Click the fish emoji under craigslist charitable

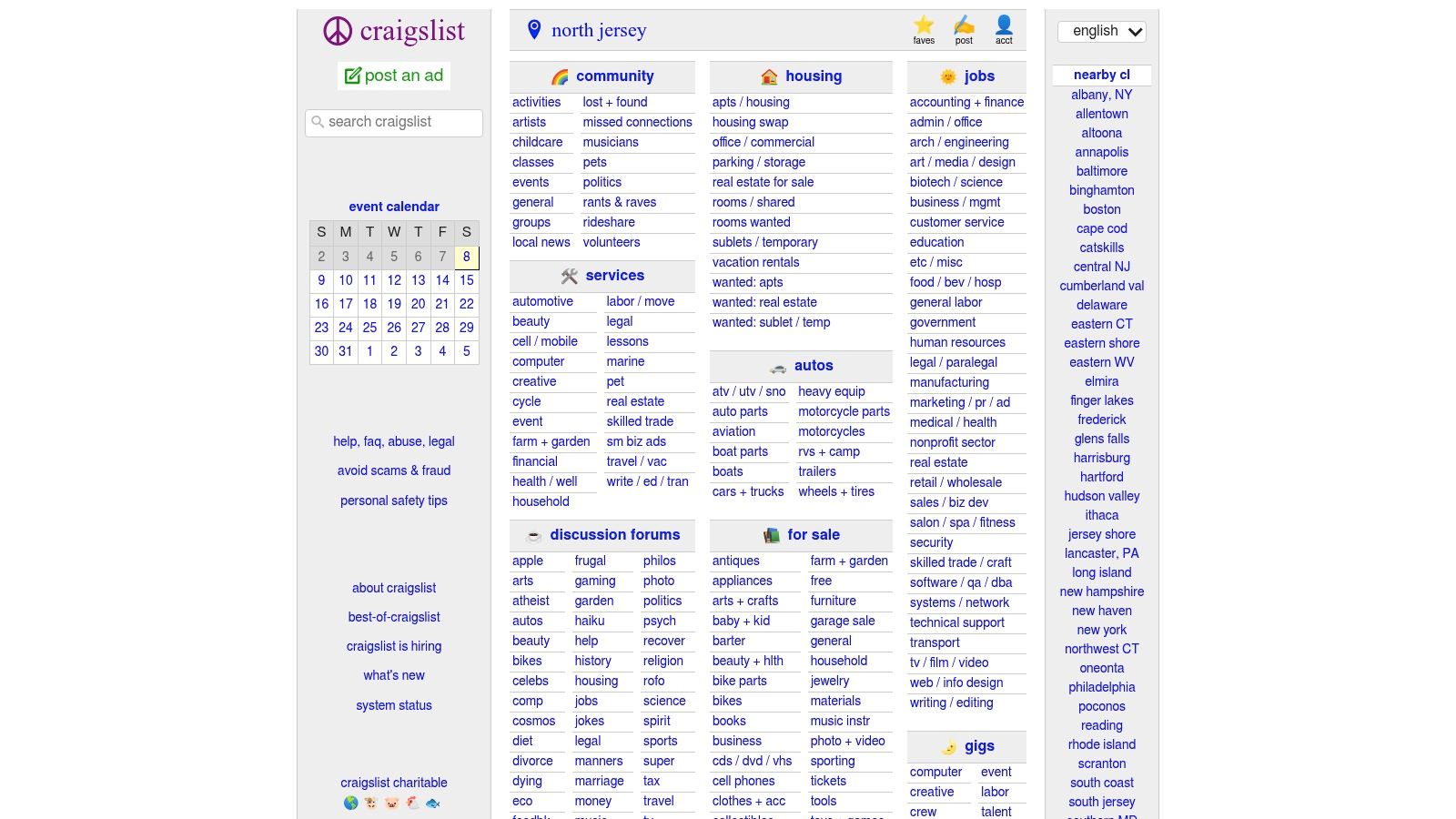(432, 803)
